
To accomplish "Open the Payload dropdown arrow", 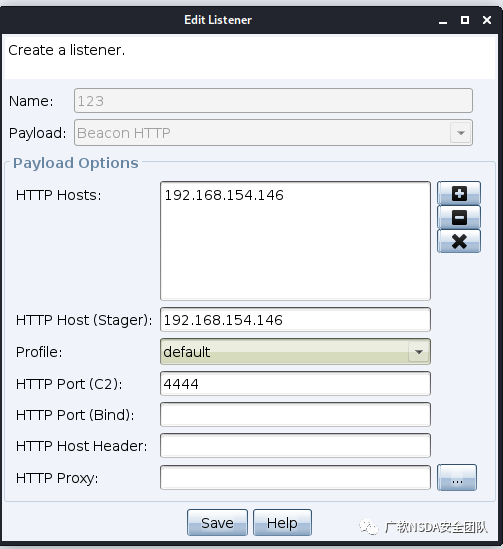I will click(461, 133).
